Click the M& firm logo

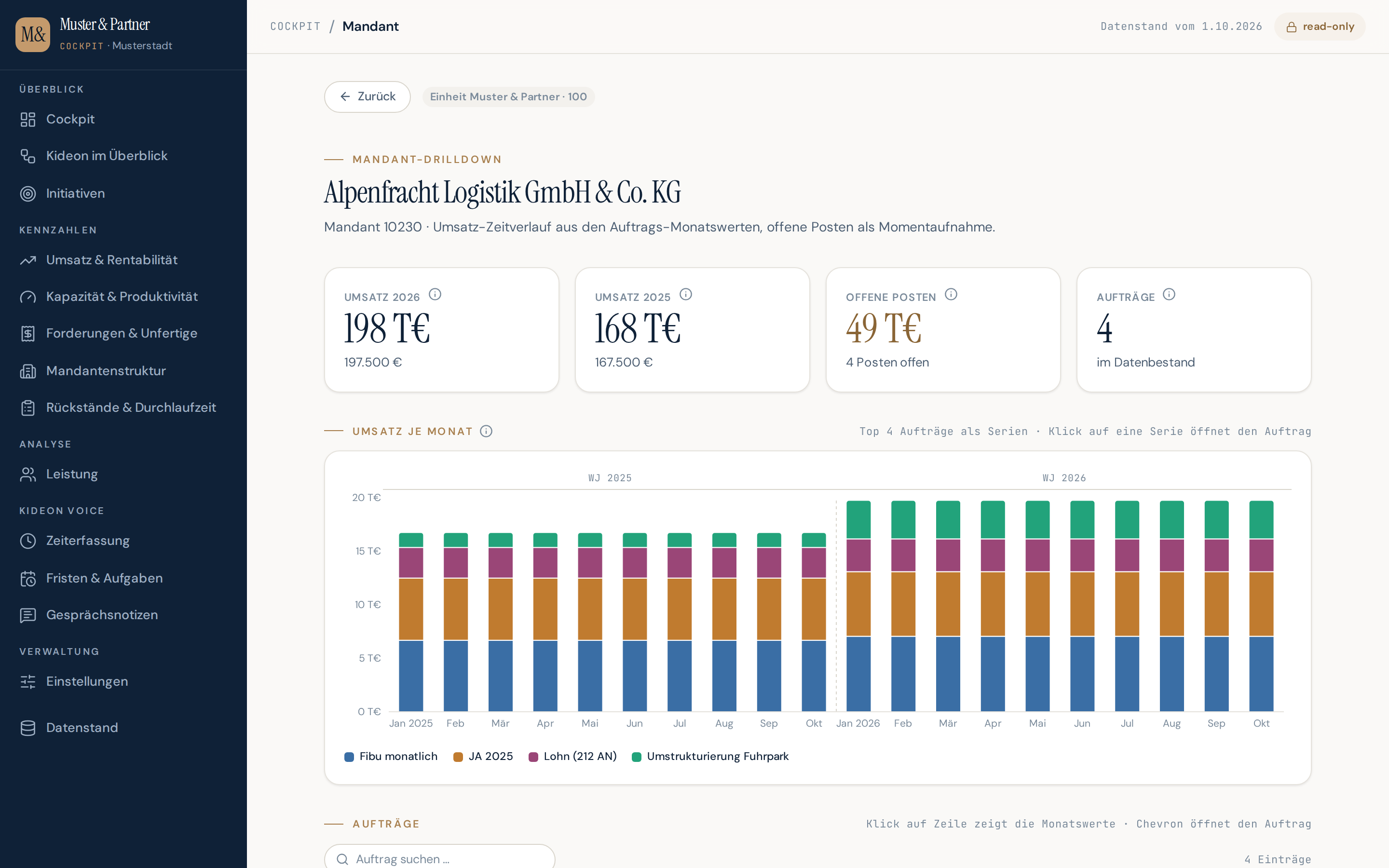33,34
